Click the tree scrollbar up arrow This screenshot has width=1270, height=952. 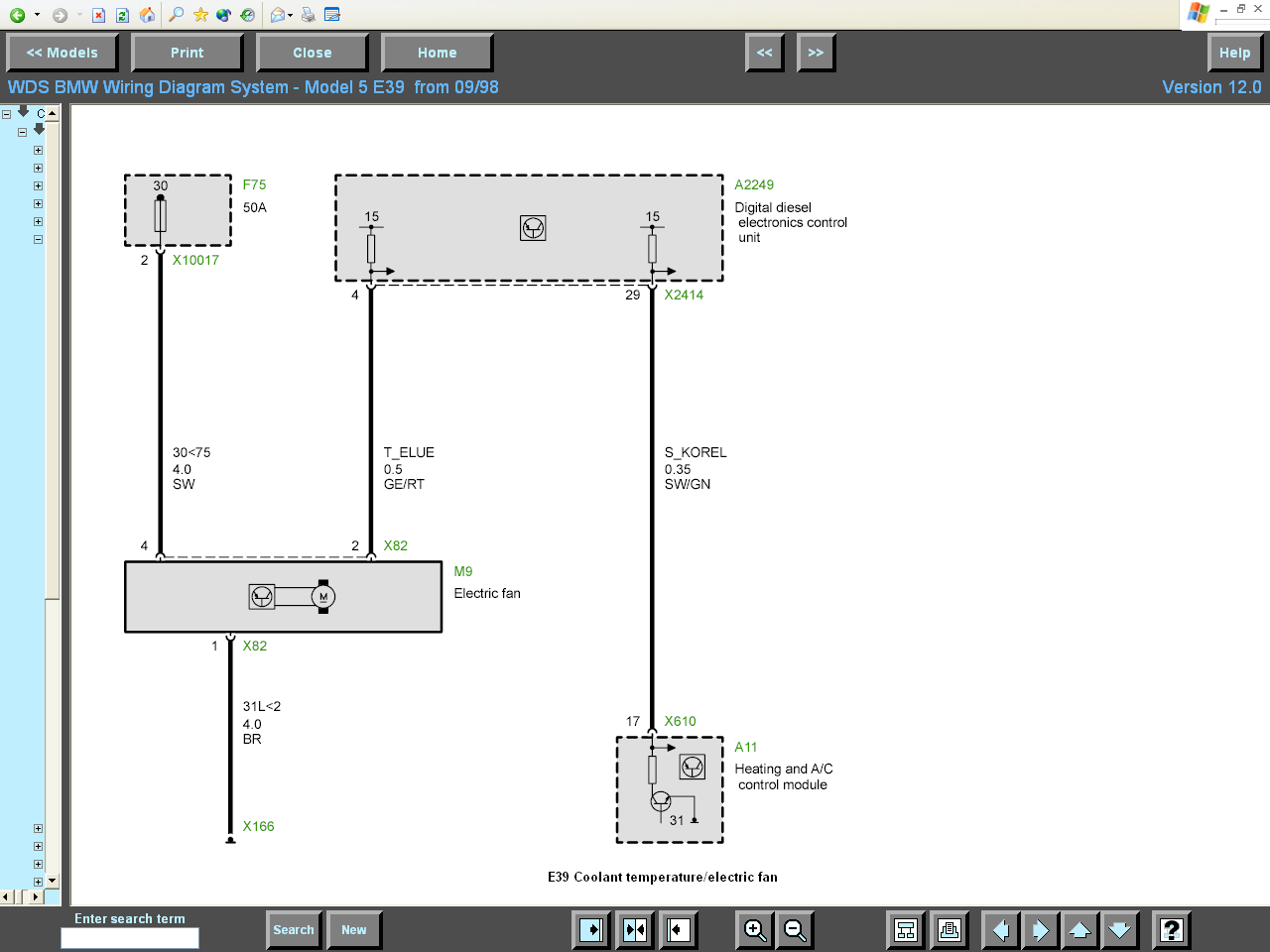click(x=53, y=113)
